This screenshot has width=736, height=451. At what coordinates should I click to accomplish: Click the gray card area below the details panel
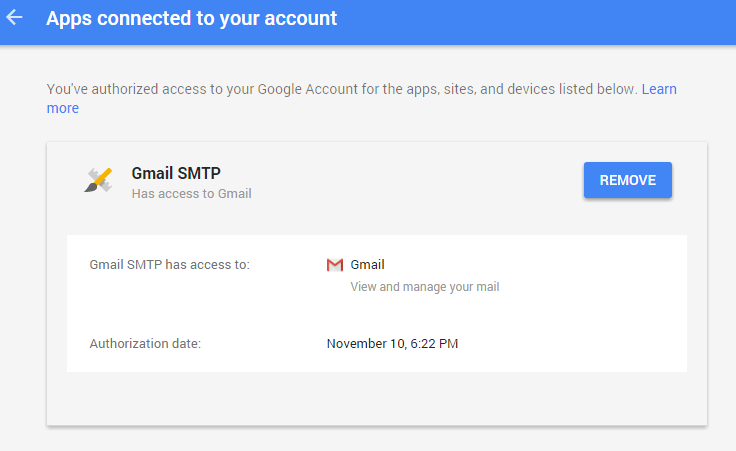377,398
